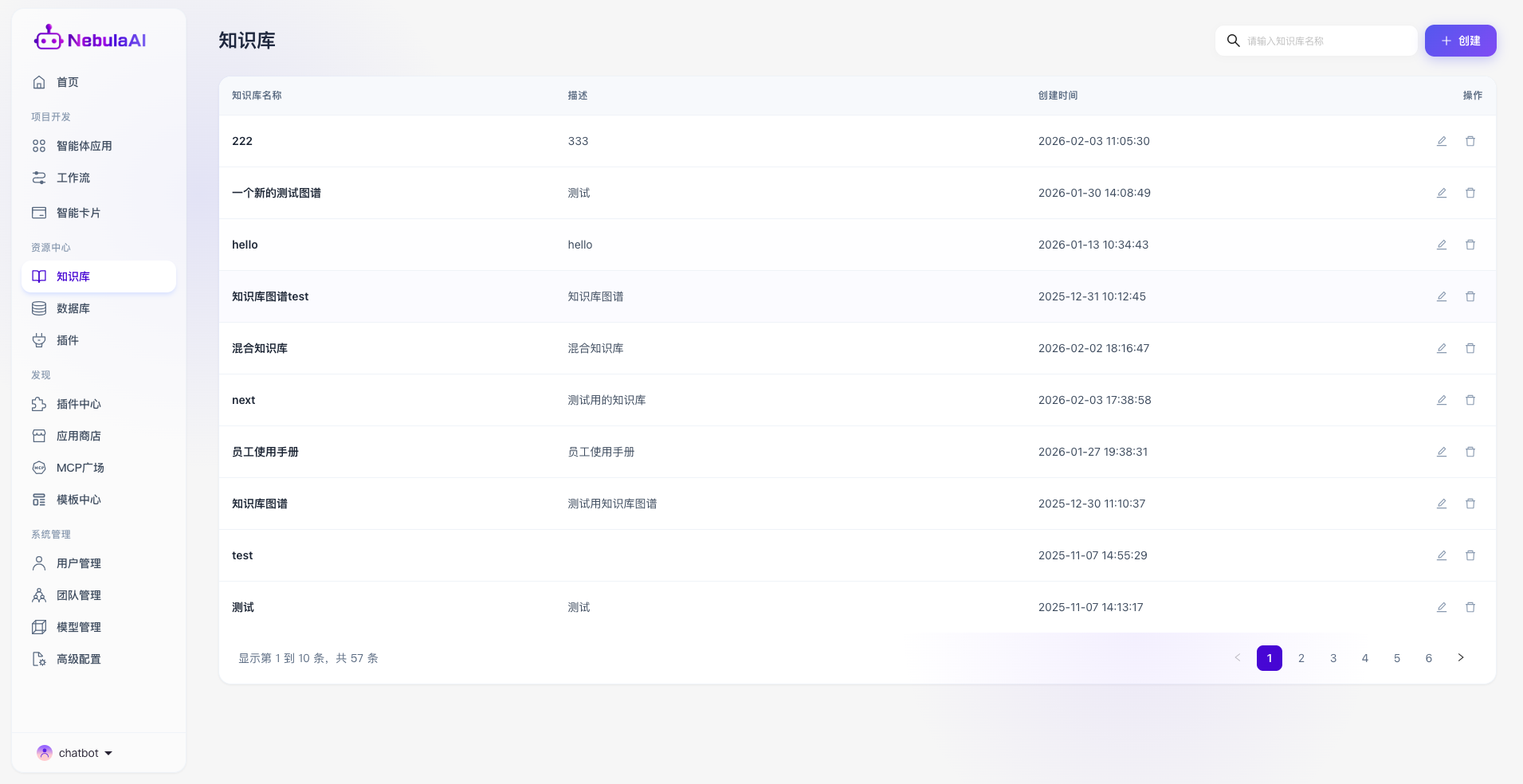This screenshot has width=1523, height=784.
Task: Click the previous page chevron
Action: click(x=1237, y=658)
